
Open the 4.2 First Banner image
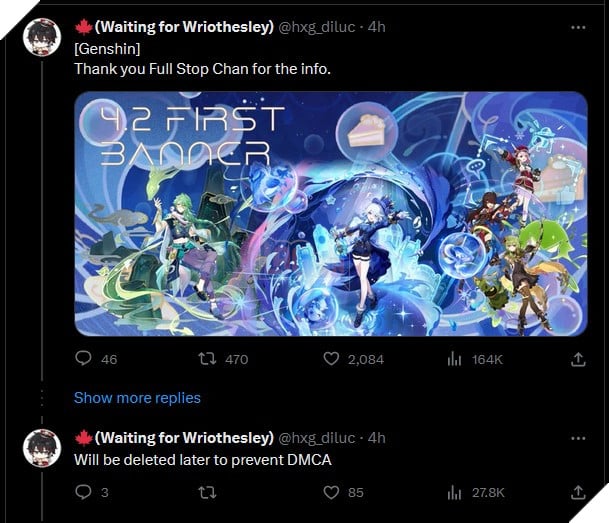(330, 213)
